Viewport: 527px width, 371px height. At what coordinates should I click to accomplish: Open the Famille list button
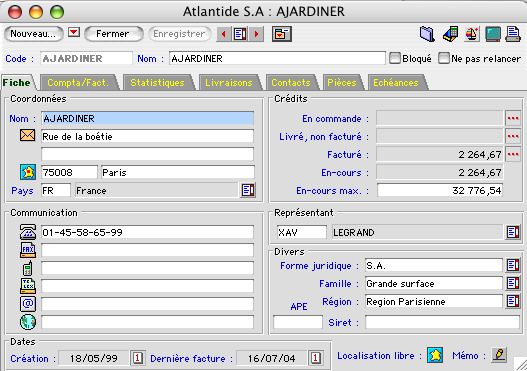(513, 283)
